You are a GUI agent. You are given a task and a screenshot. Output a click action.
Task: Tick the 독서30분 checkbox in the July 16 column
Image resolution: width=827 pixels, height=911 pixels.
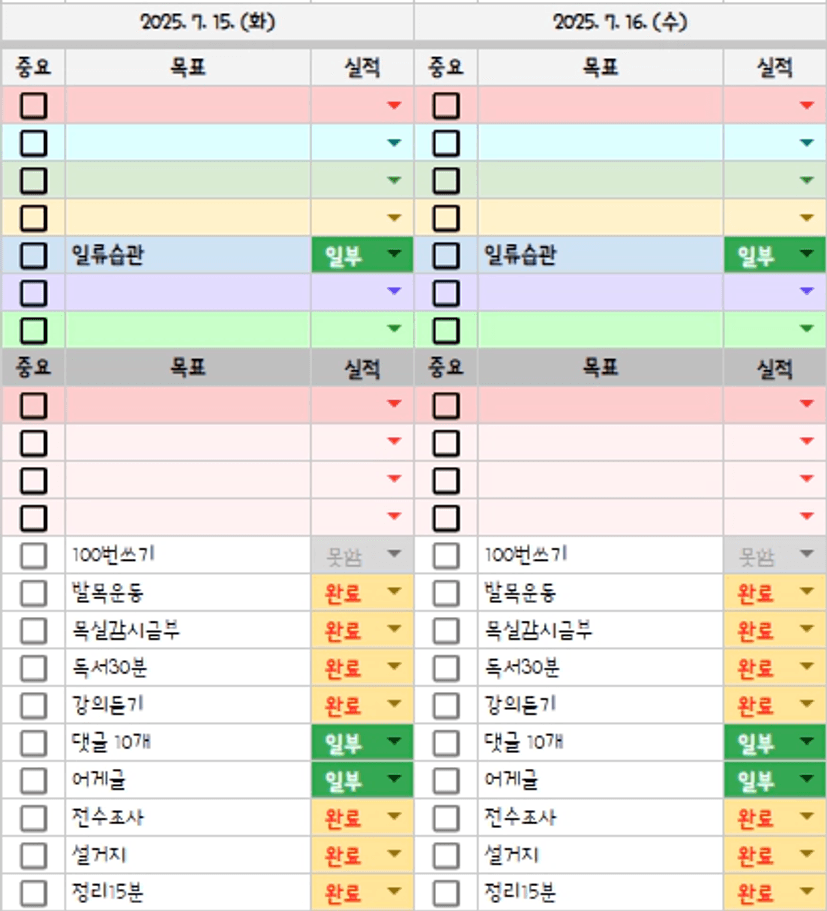446,668
